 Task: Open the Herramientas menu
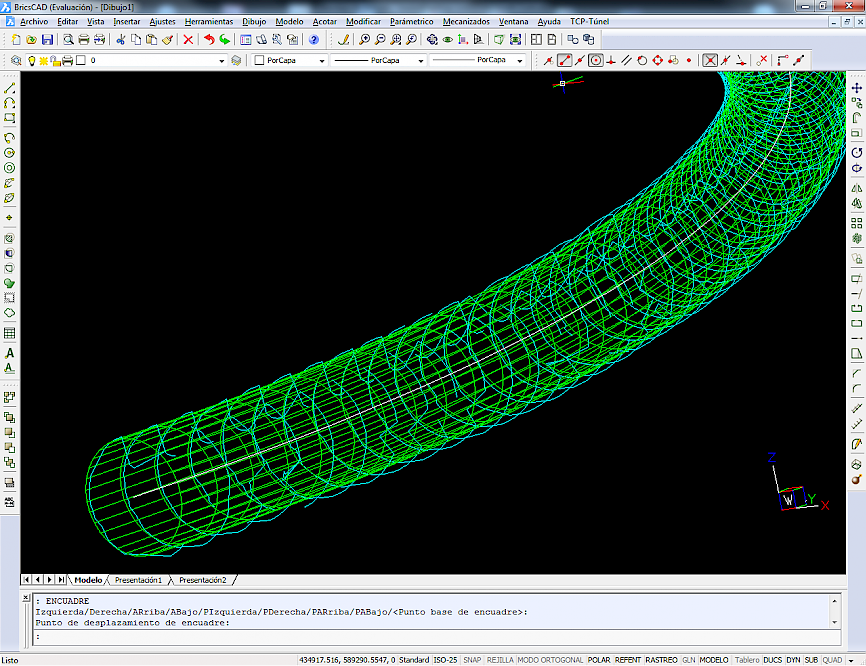(x=209, y=21)
